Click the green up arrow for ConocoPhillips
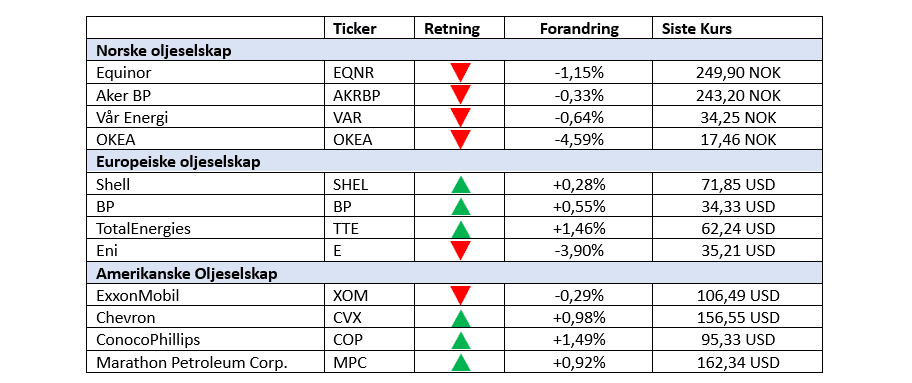912x383 pixels. click(x=460, y=340)
